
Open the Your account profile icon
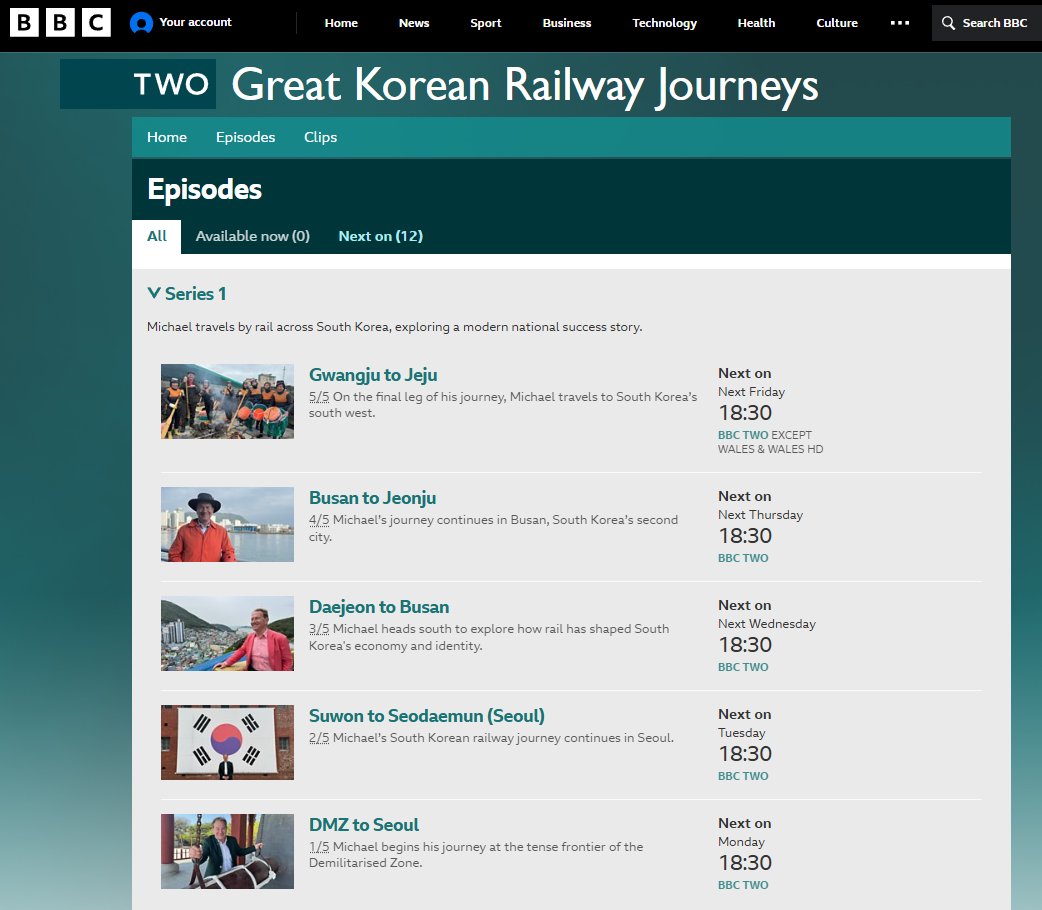tap(141, 23)
